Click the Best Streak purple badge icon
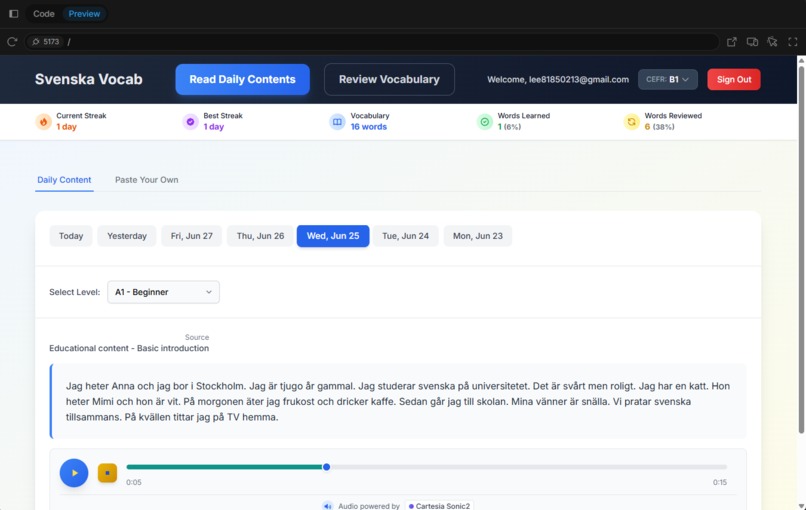The width and height of the screenshot is (806, 510). pos(191,122)
